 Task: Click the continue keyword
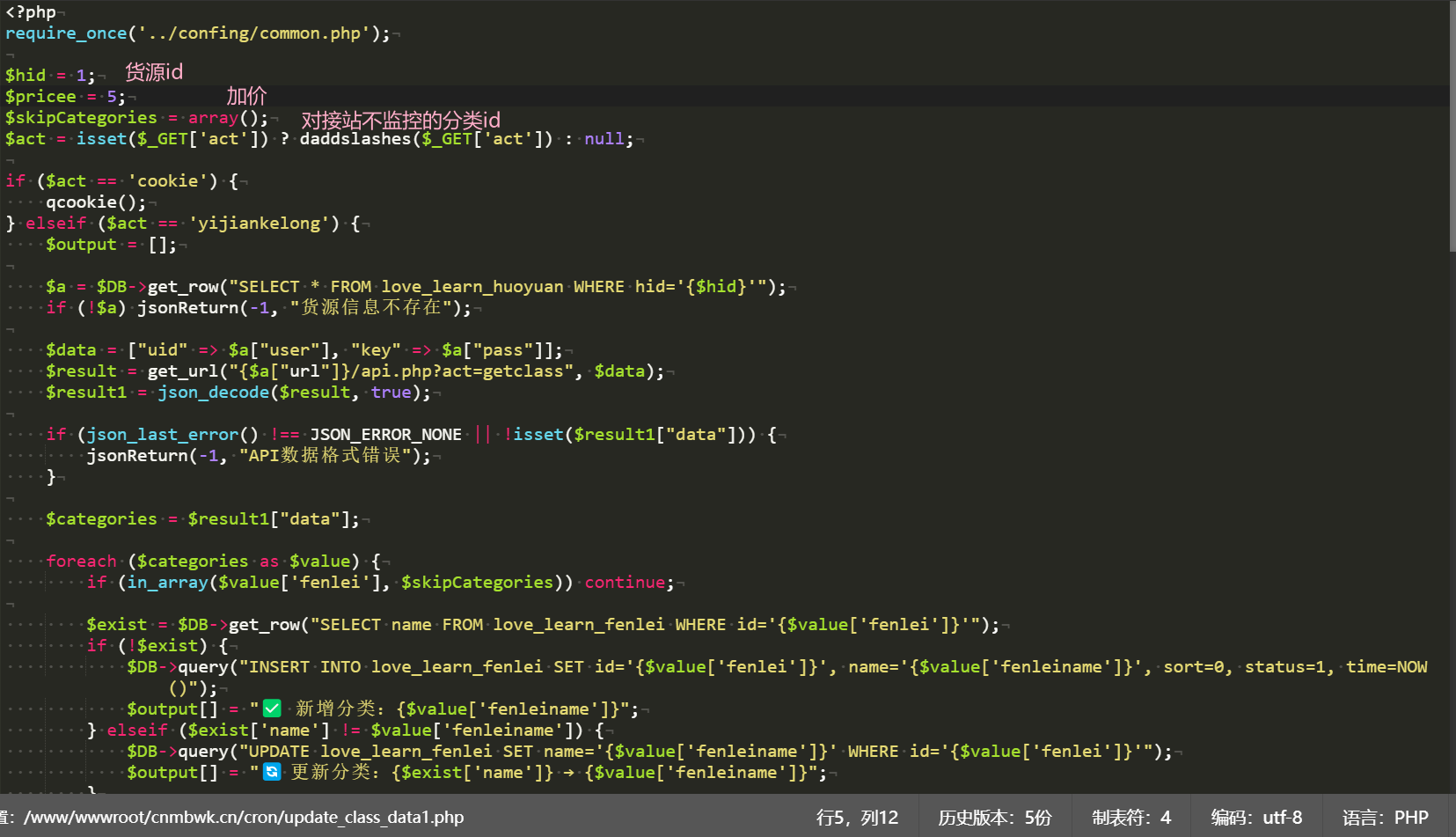625,583
